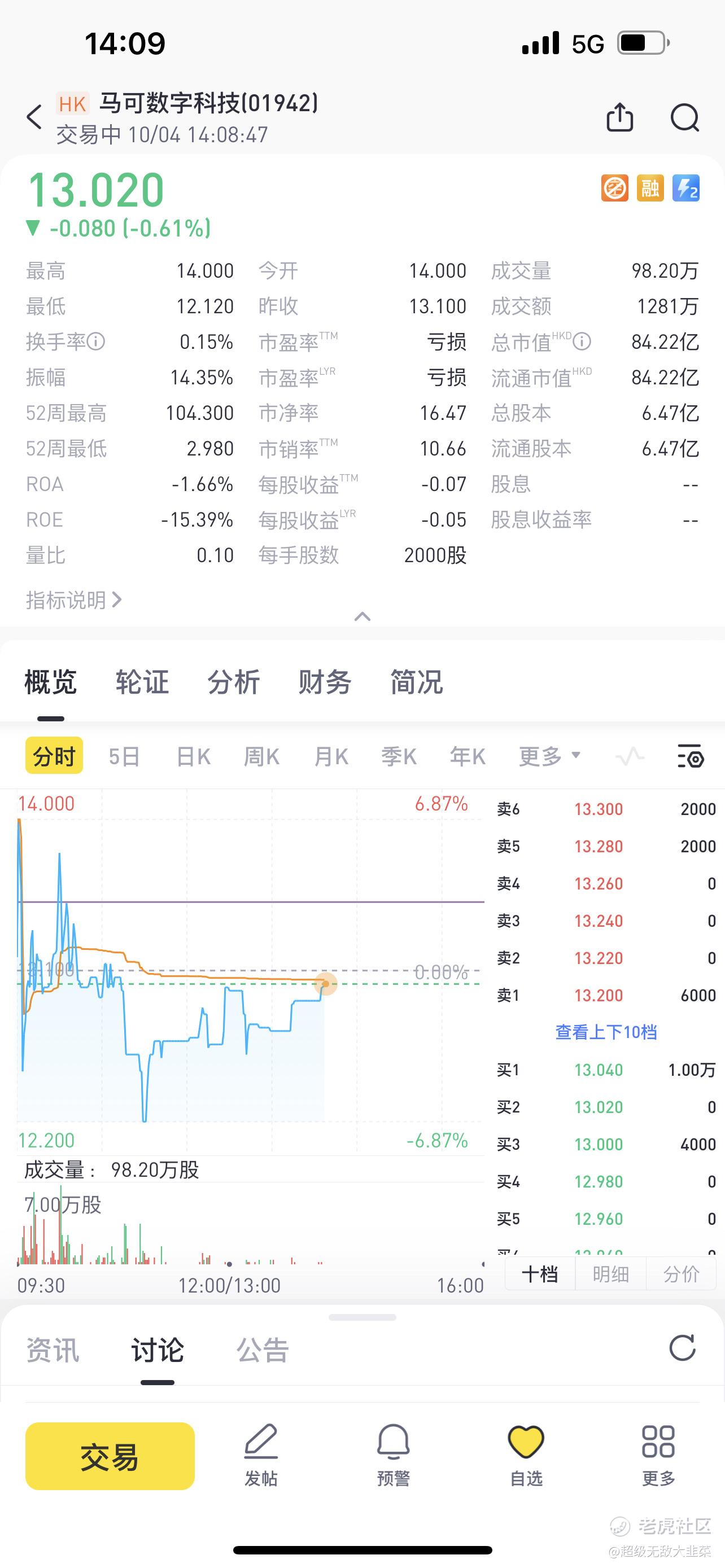Select the 季K chart period
The image size is (725, 1568).
coord(399,756)
